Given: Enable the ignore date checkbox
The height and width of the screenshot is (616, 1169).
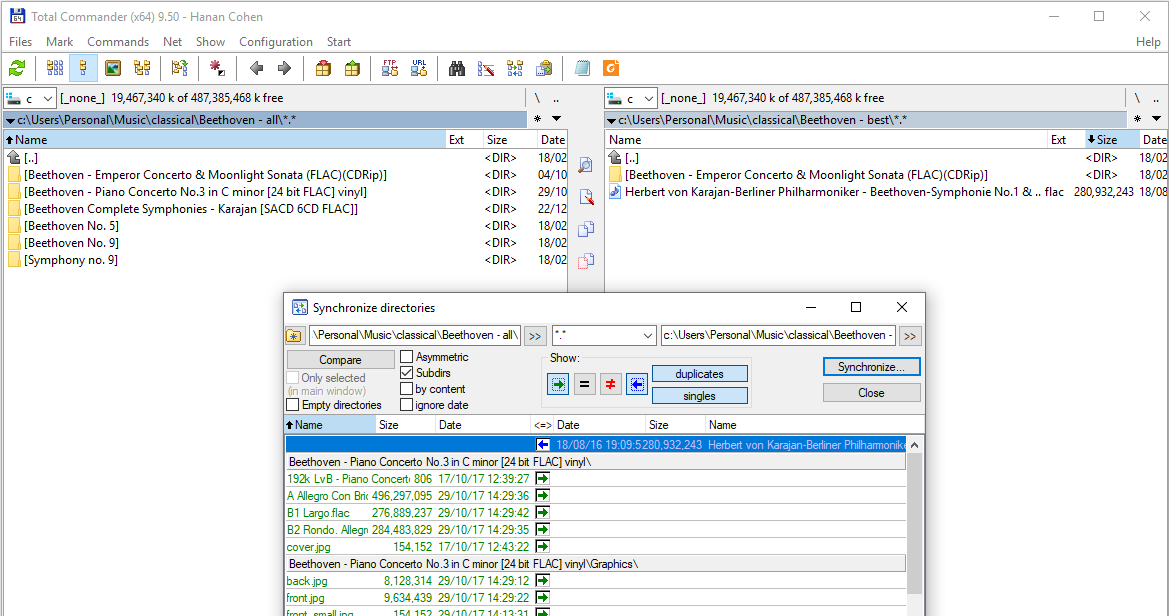Looking at the screenshot, I should (x=406, y=405).
